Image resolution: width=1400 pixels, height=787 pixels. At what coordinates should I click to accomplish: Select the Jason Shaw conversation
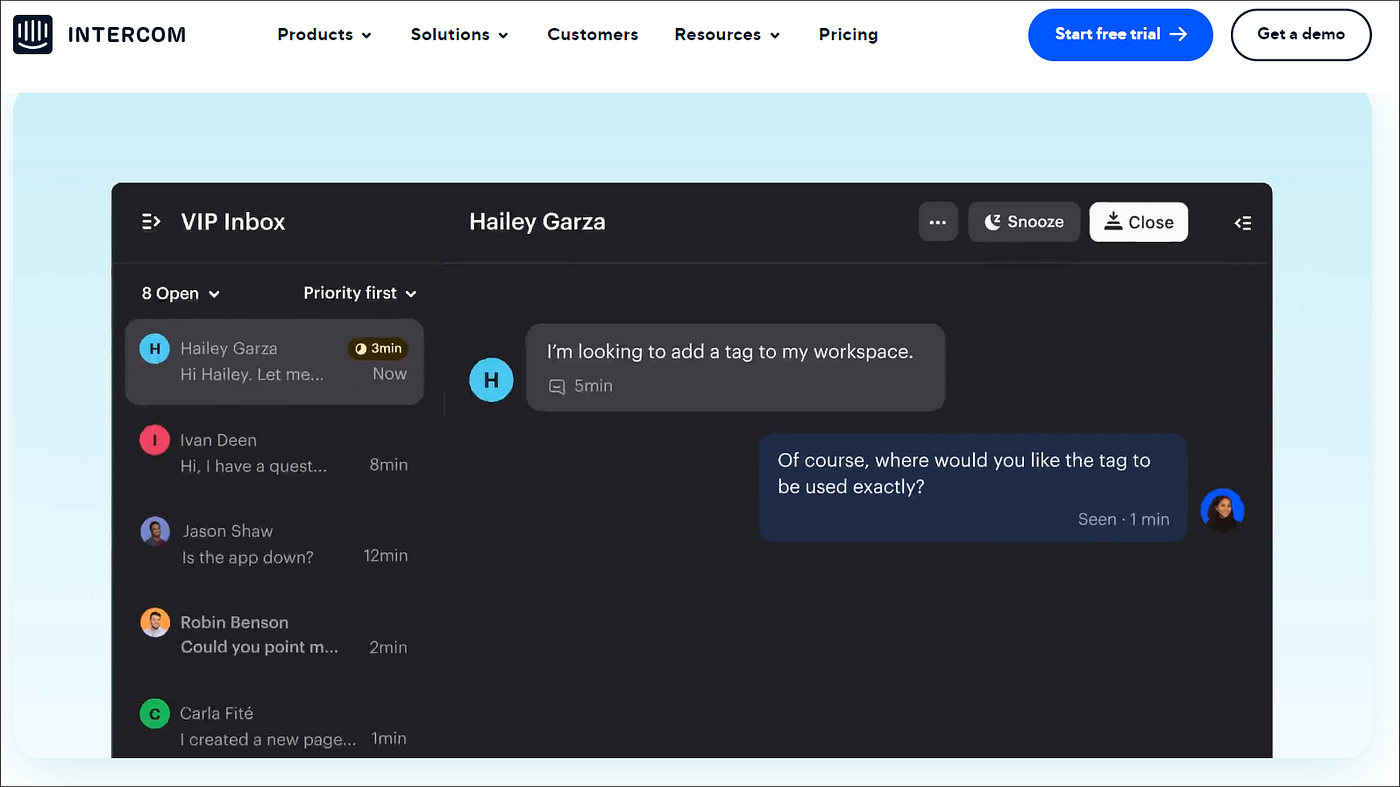274,544
